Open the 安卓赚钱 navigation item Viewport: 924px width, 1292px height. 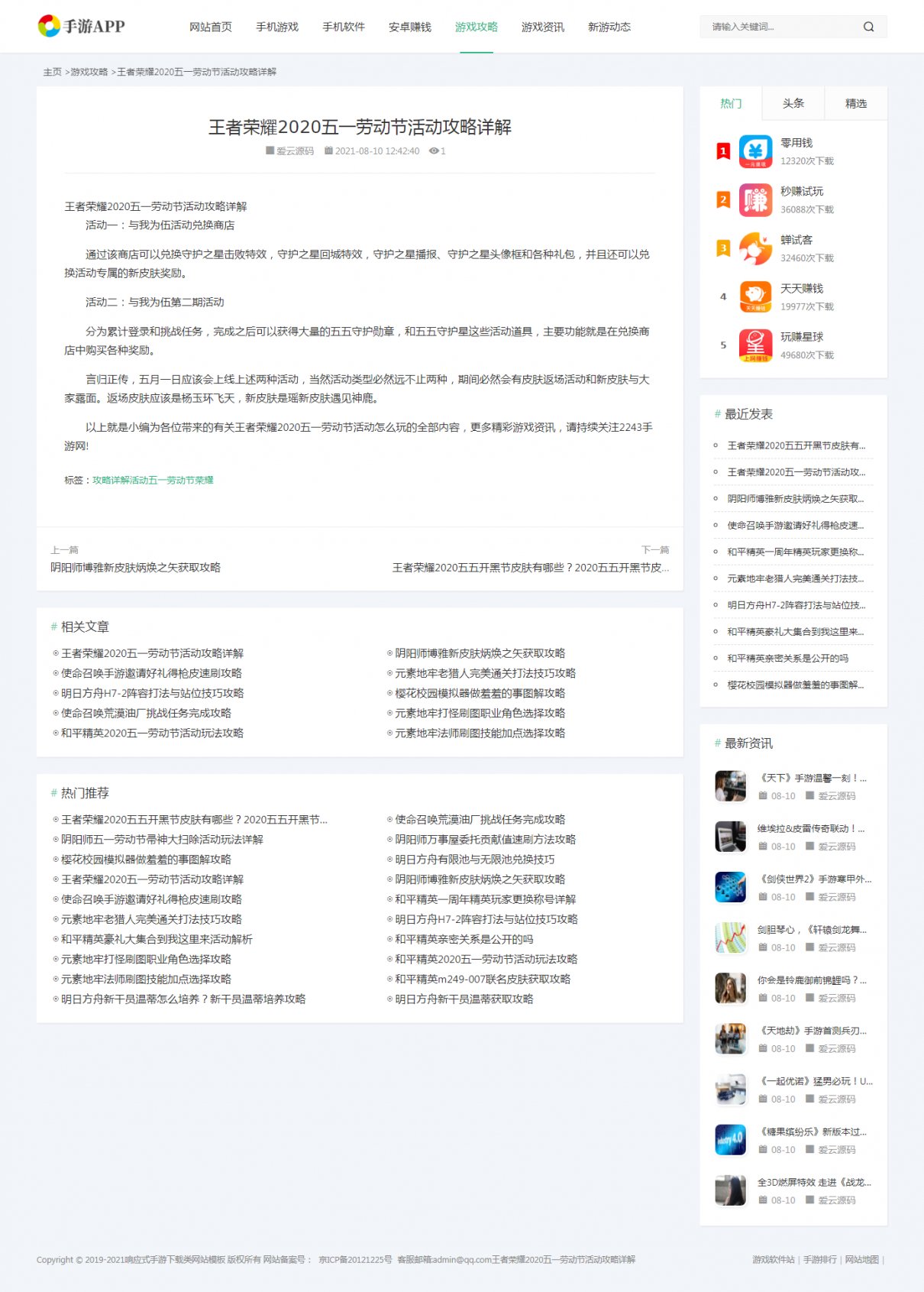pos(410,27)
